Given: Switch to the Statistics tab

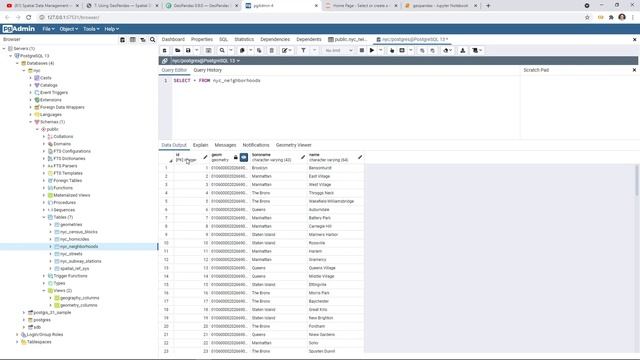Looking at the screenshot, I should pos(244,40).
